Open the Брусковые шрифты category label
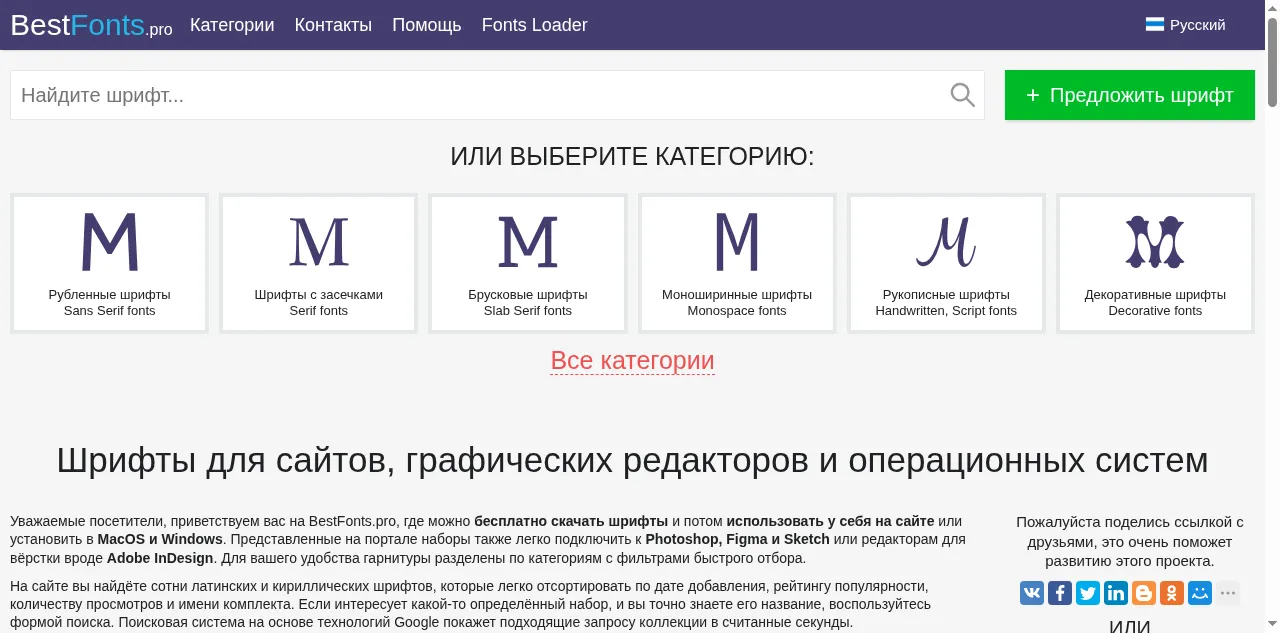Viewport: 1280px width, 633px height. pos(528,295)
